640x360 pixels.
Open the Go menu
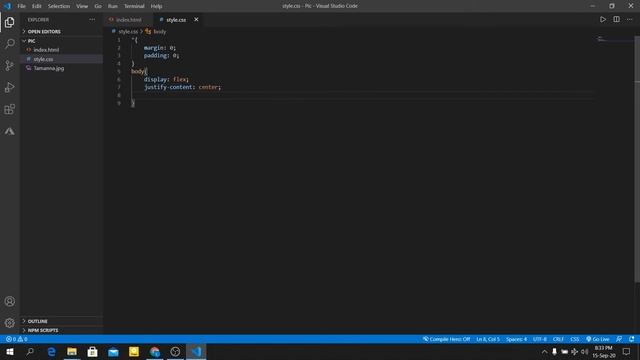98,6
